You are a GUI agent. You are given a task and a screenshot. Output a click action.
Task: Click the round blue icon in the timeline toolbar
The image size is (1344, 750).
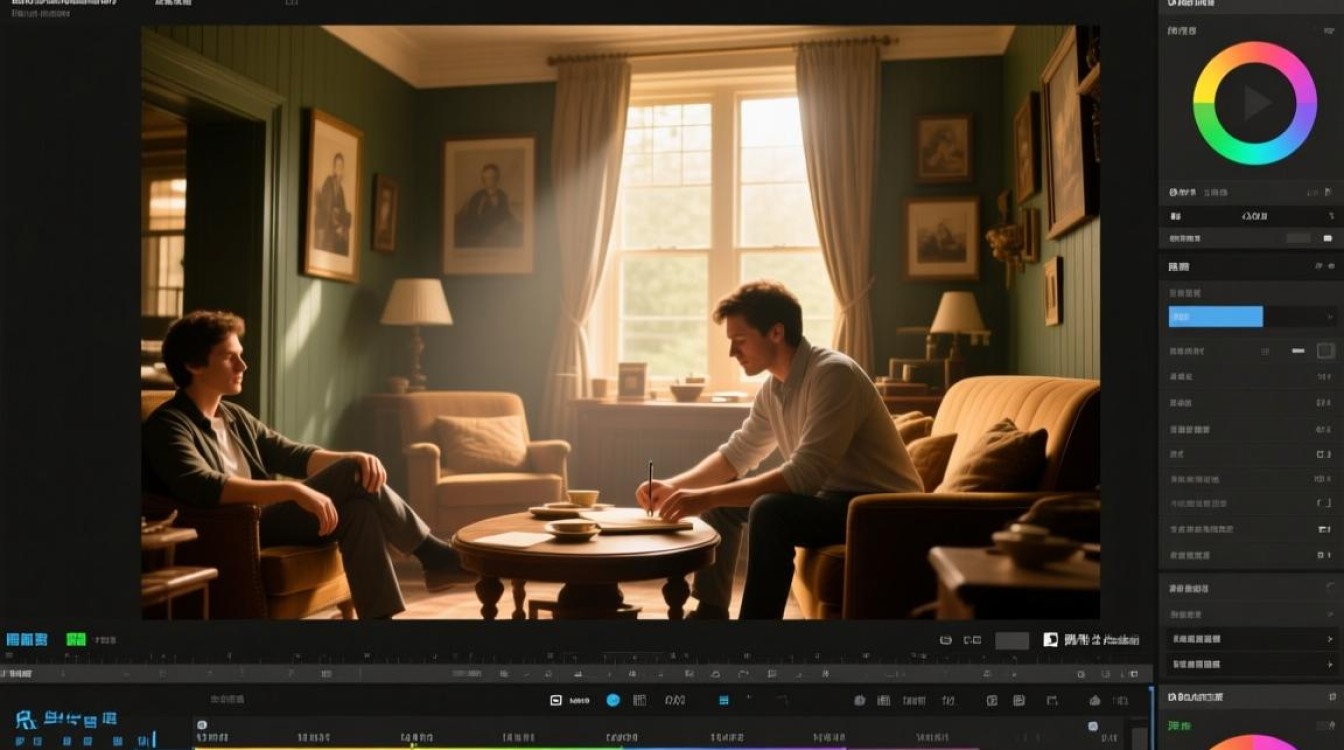point(613,700)
